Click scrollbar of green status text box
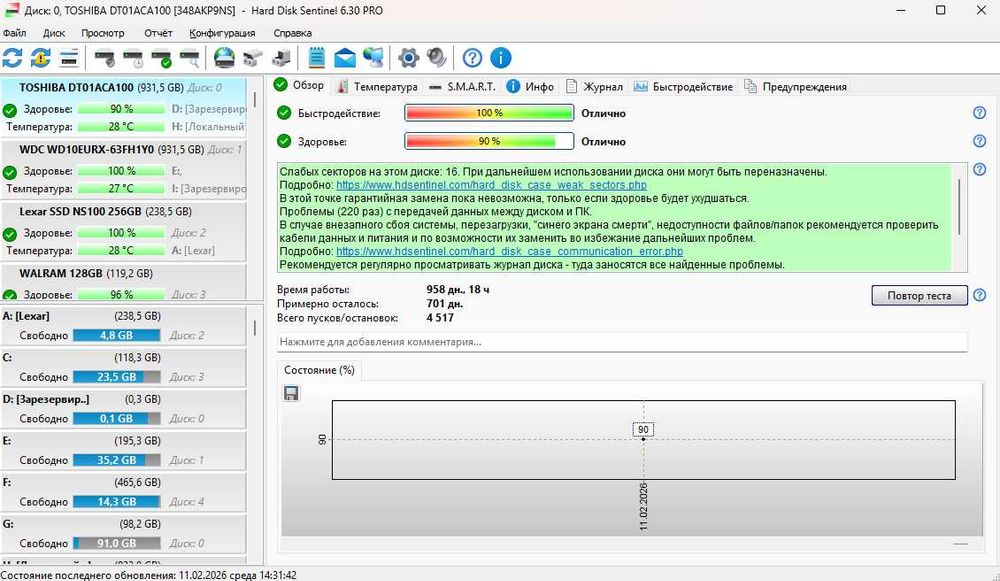Screen dimensions: 1000x581 [x=959, y=207]
